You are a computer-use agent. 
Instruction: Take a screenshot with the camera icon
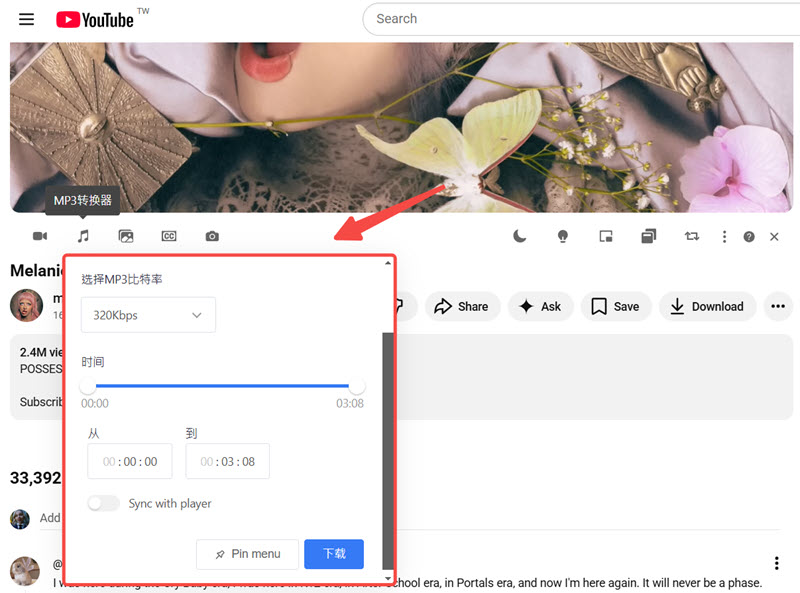[212, 236]
